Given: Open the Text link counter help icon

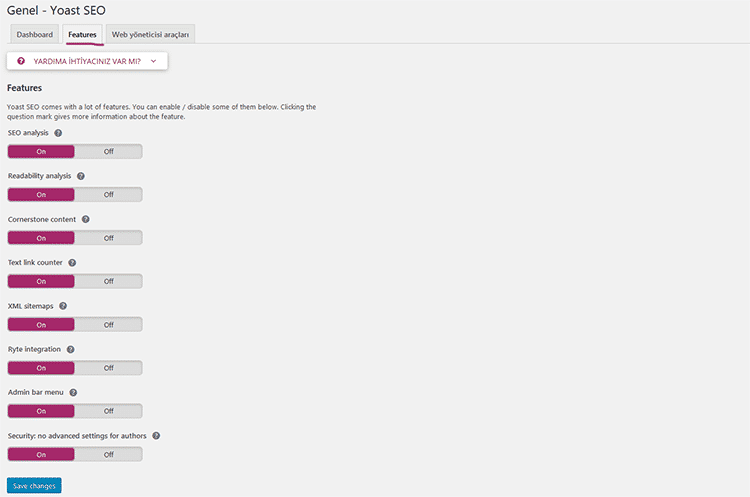Looking at the screenshot, I should [72, 263].
